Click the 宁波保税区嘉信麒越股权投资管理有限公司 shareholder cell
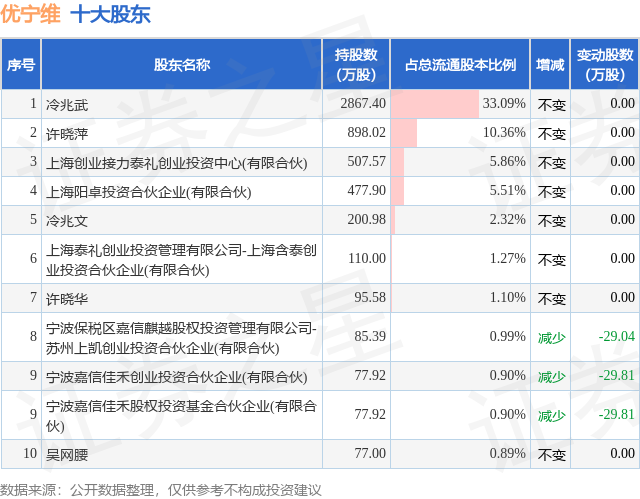Screen dimensions: 640x499 (x=182, y=337)
